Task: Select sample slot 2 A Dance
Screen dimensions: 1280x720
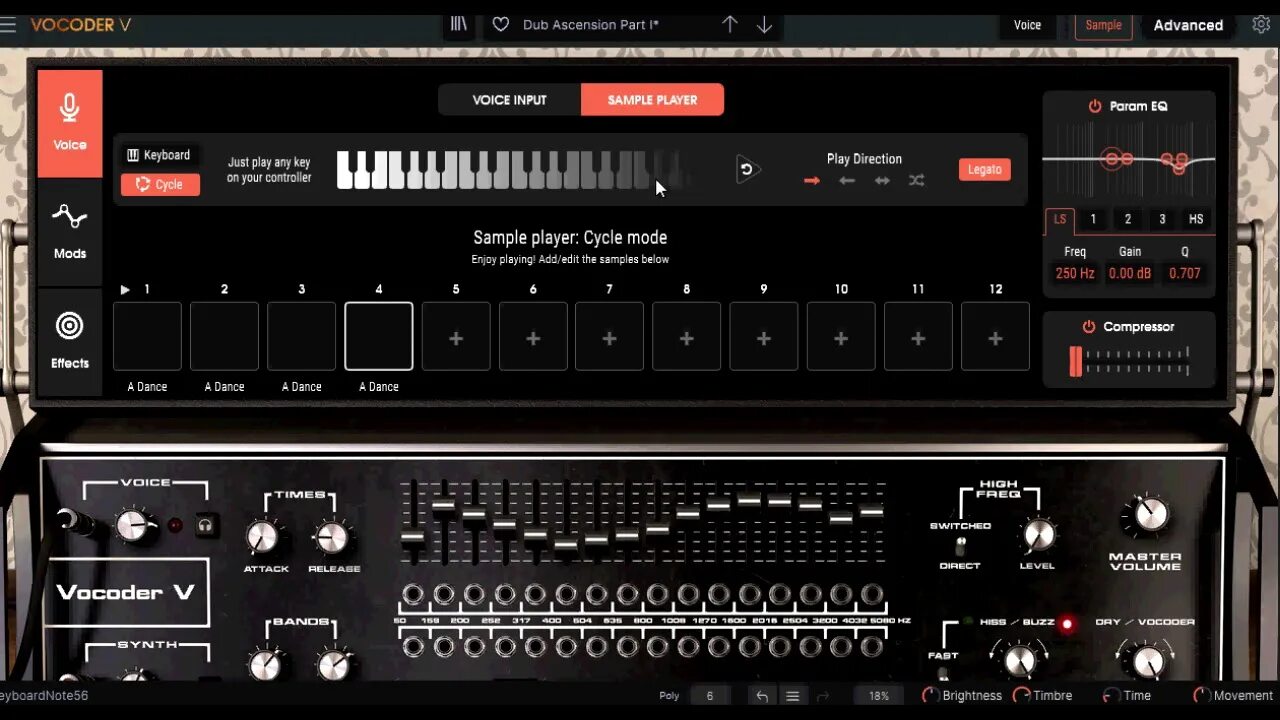Action: pyautogui.click(x=224, y=337)
